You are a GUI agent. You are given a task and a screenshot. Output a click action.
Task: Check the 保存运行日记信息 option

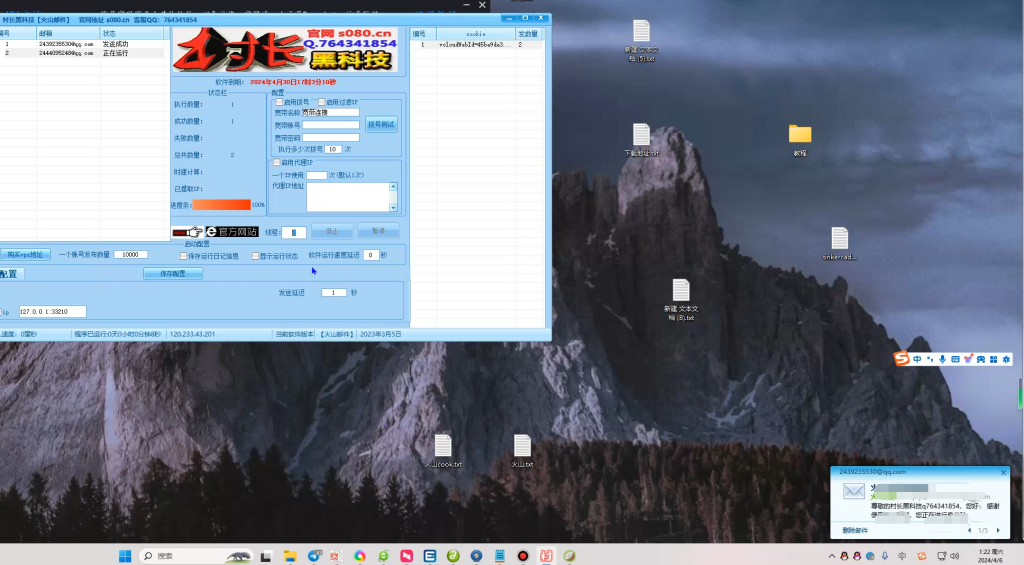[x=183, y=256]
